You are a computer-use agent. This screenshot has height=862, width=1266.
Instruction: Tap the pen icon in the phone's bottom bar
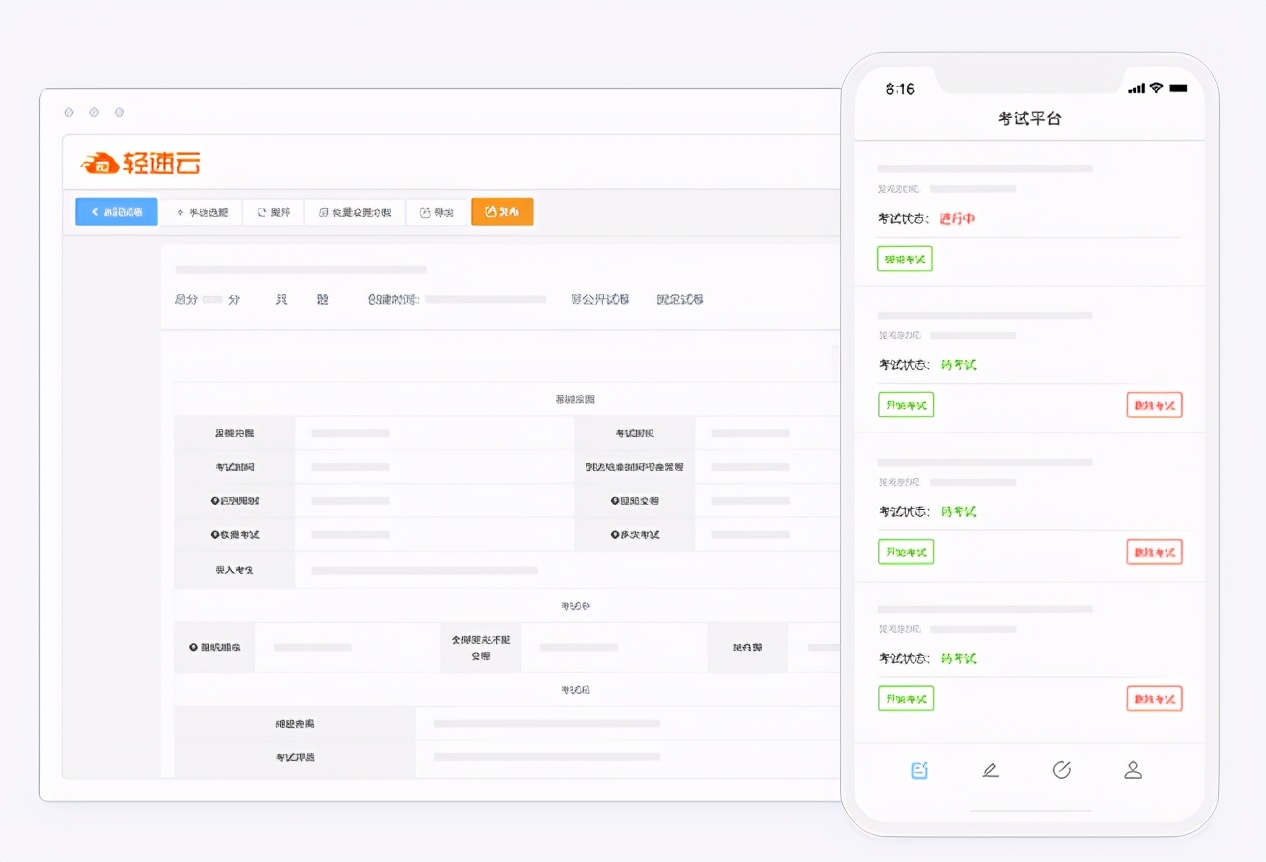991,770
